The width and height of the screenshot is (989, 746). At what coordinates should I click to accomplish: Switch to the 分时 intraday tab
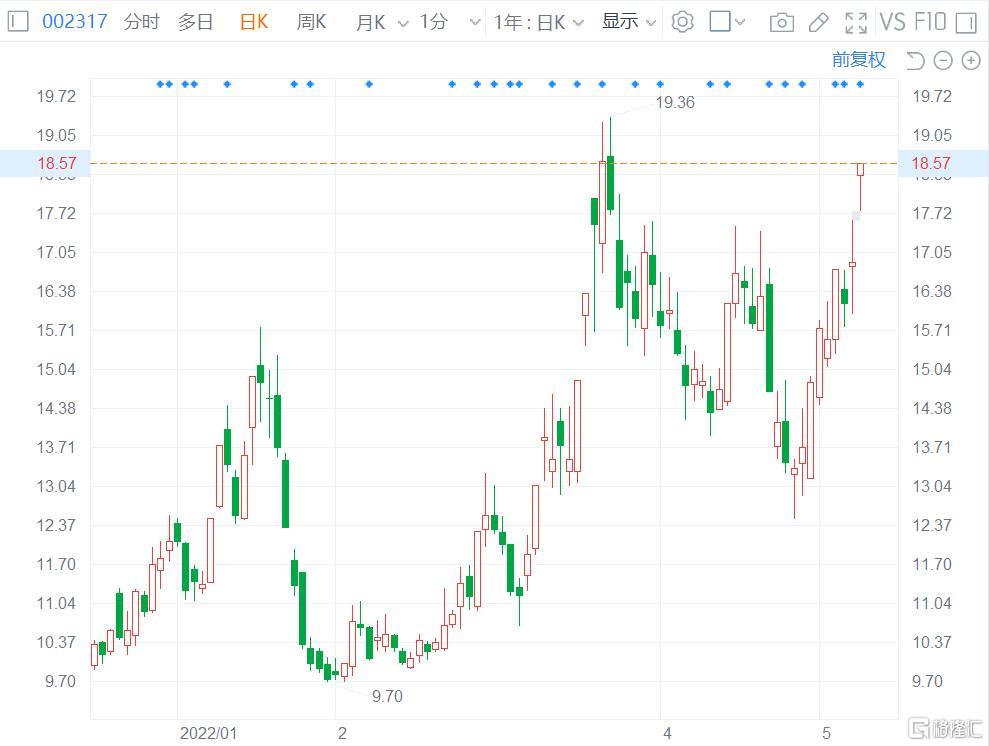pos(141,22)
